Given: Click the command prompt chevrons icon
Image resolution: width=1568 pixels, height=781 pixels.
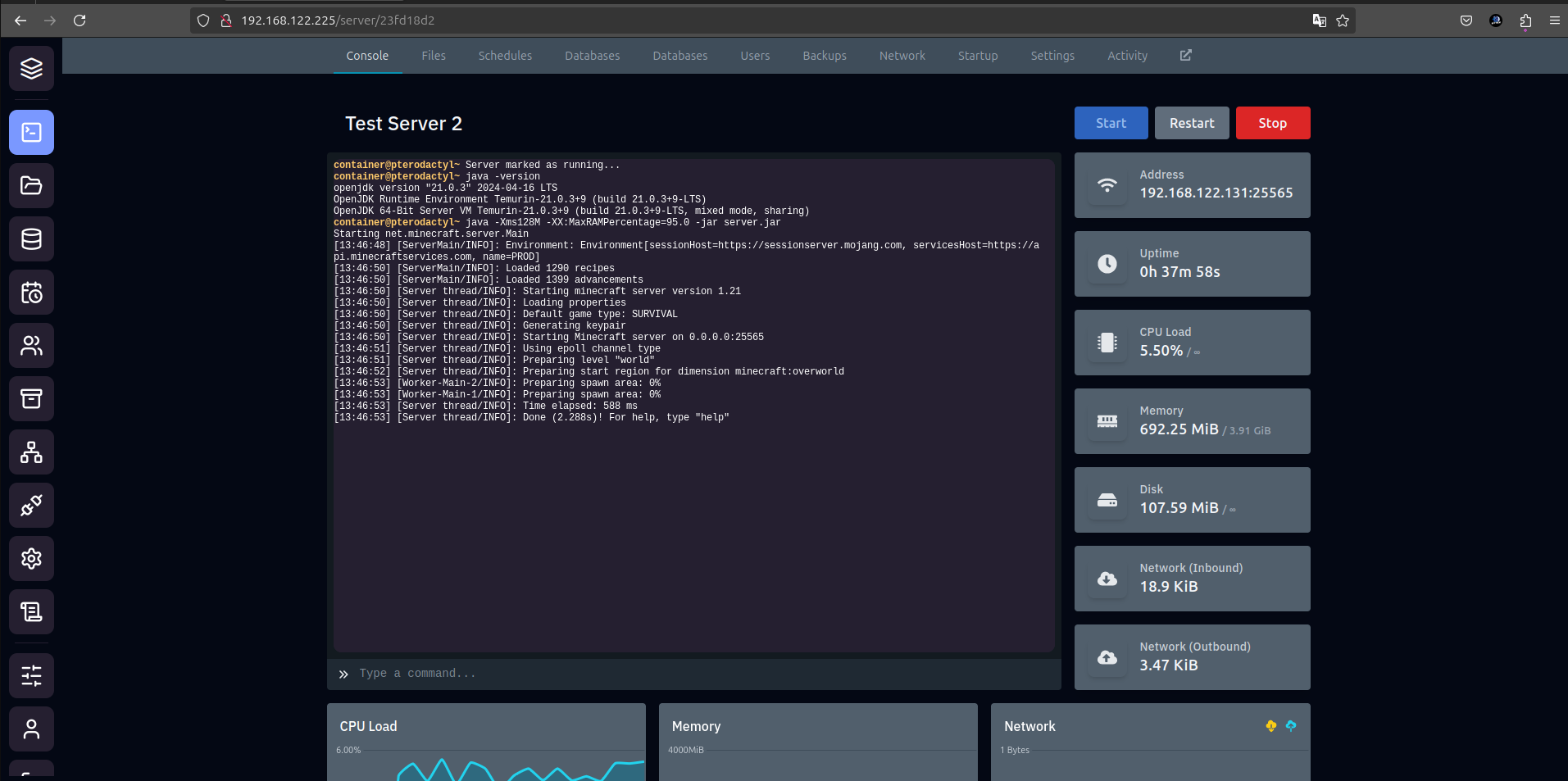Looking at the screenshot, I should [343, 674].
